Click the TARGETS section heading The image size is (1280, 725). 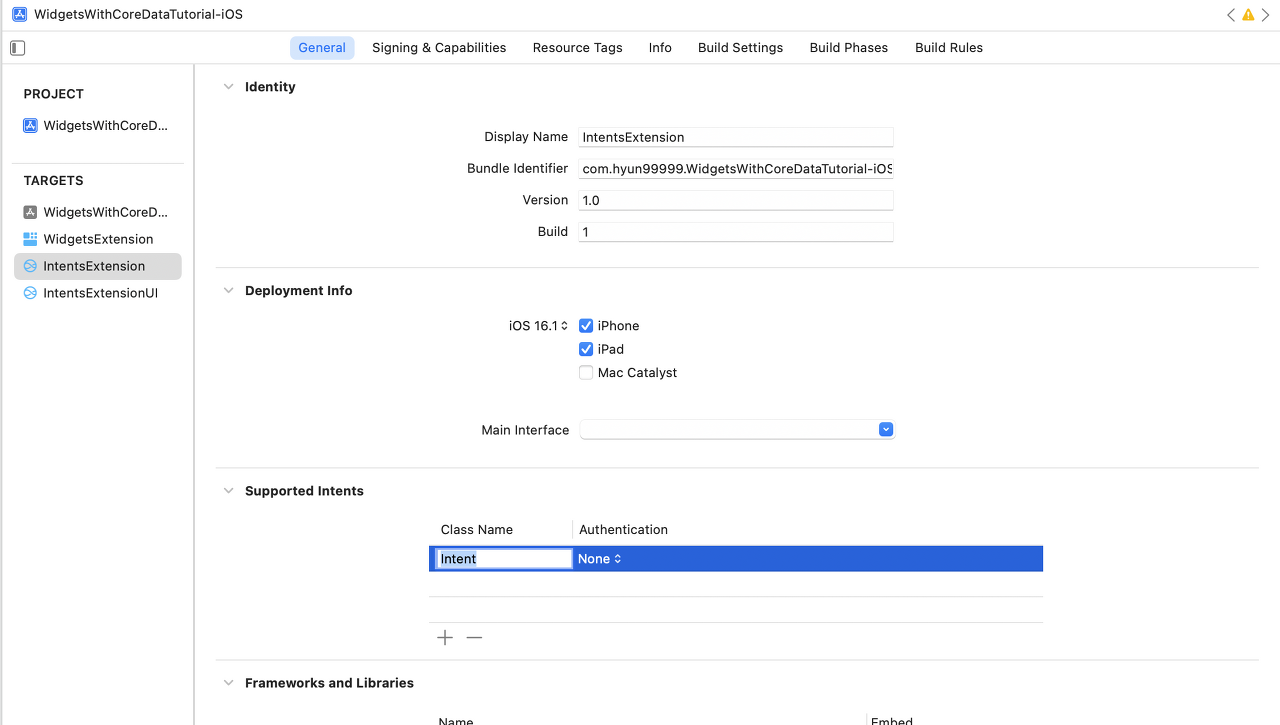[x=54, y=181]
